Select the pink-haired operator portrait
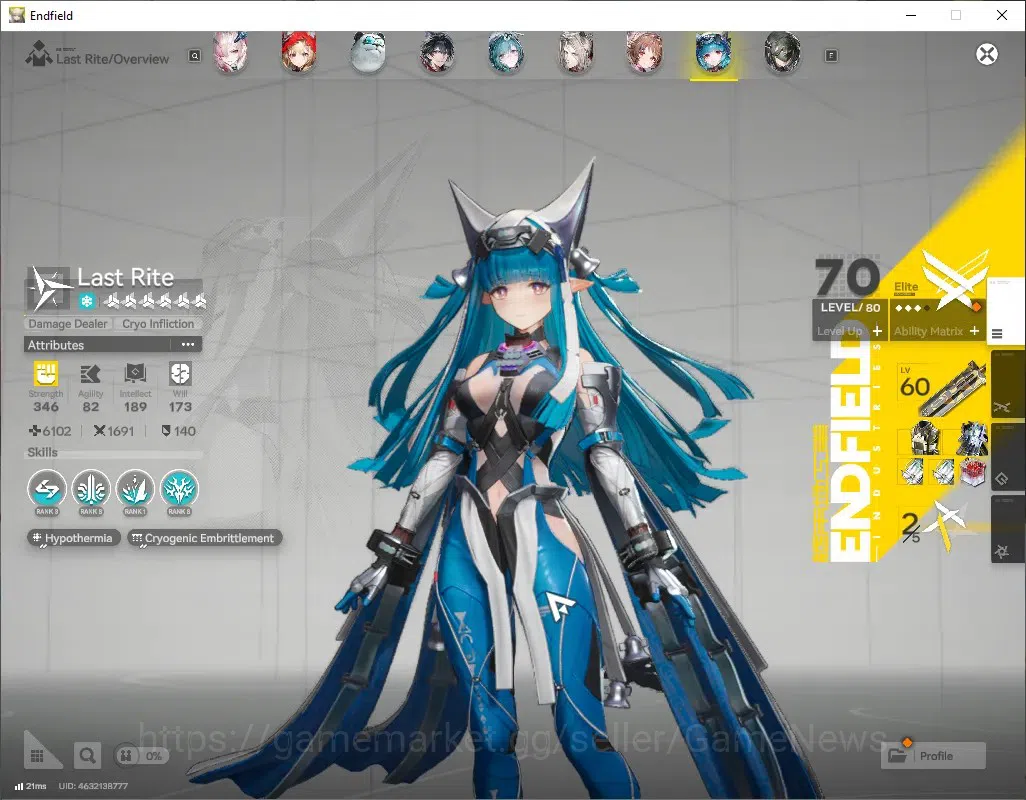 pos(230,53)
